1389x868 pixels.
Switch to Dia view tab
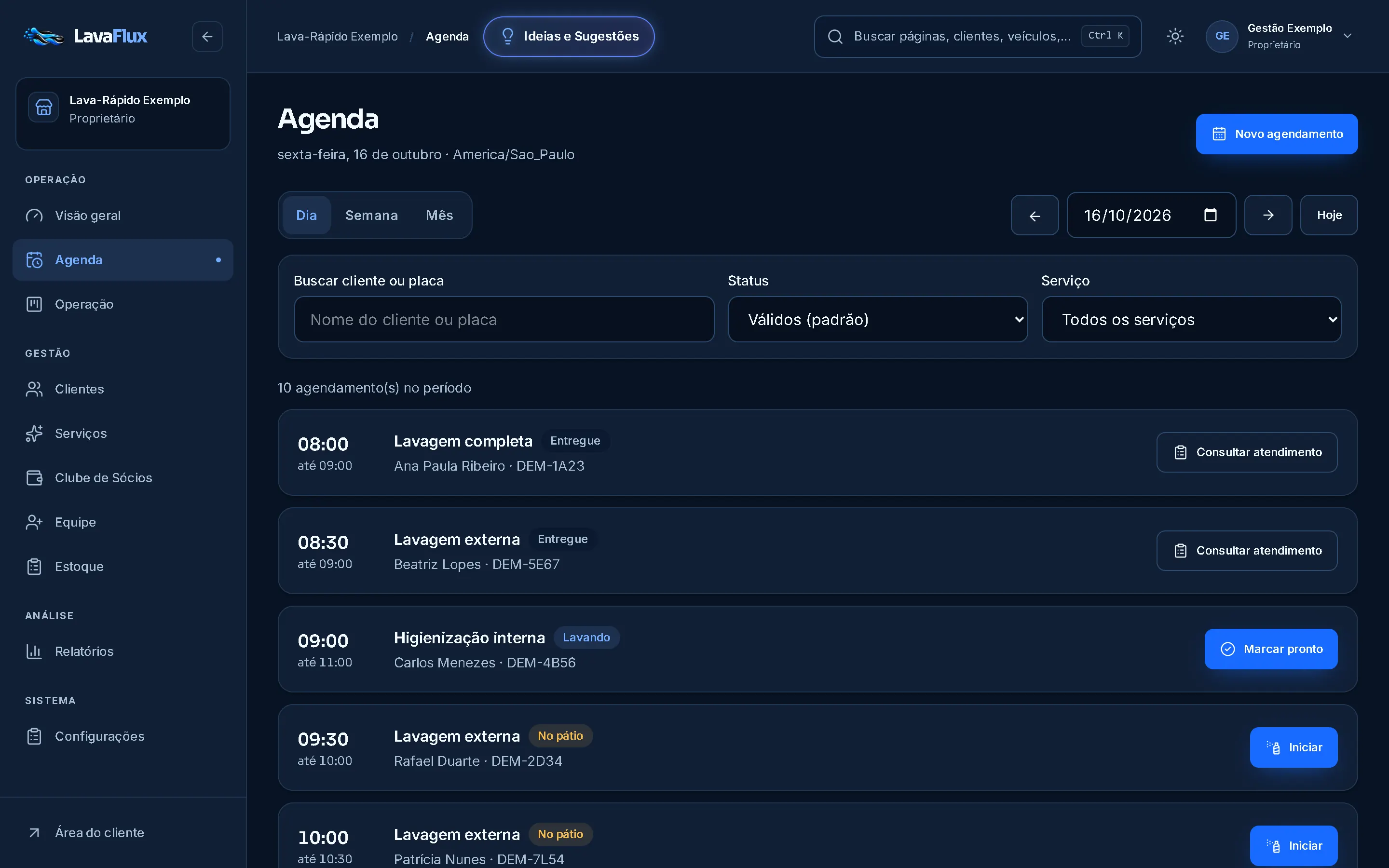click(307, 215)
